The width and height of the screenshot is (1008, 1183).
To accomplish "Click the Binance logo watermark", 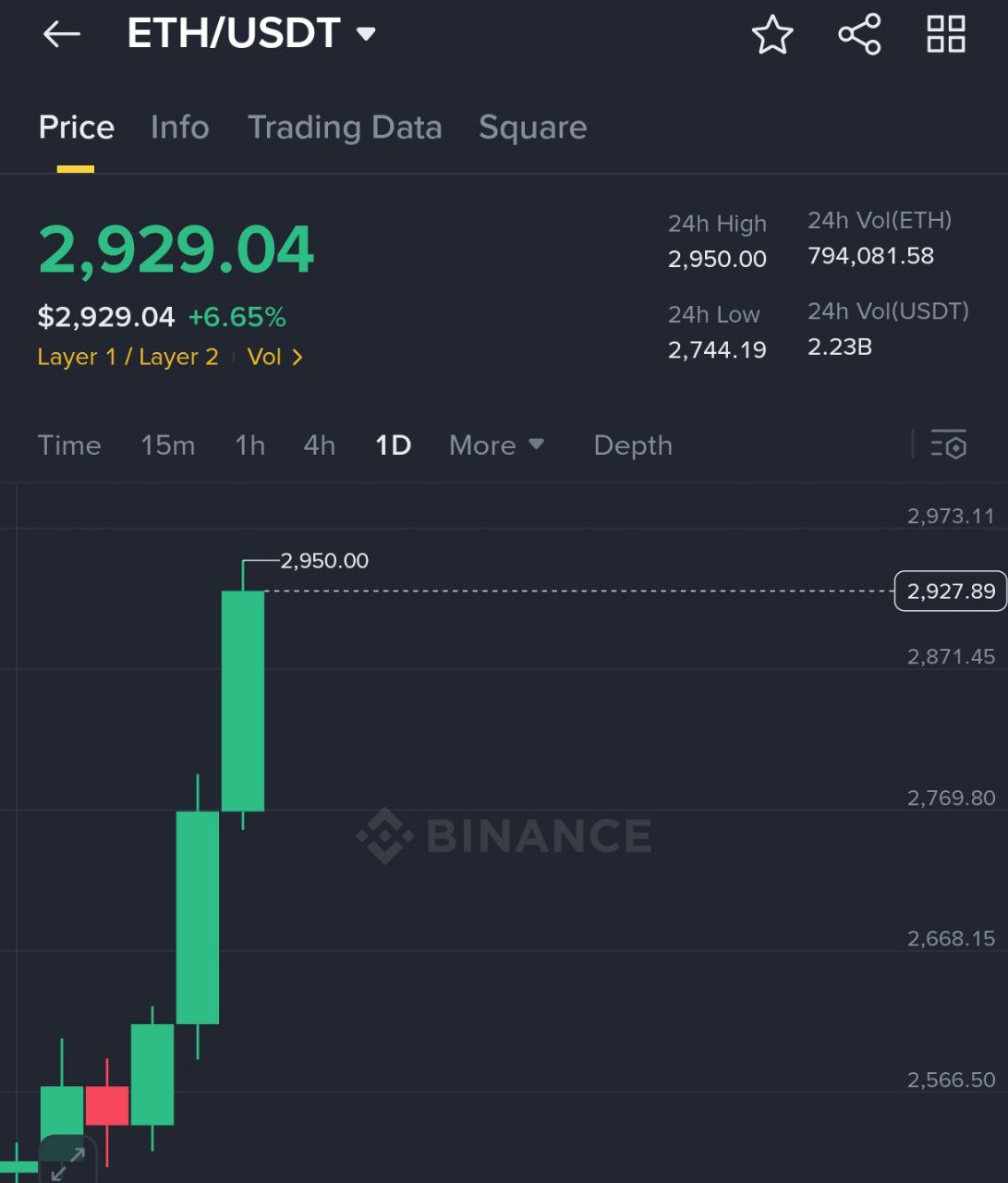I will [504, 835].
